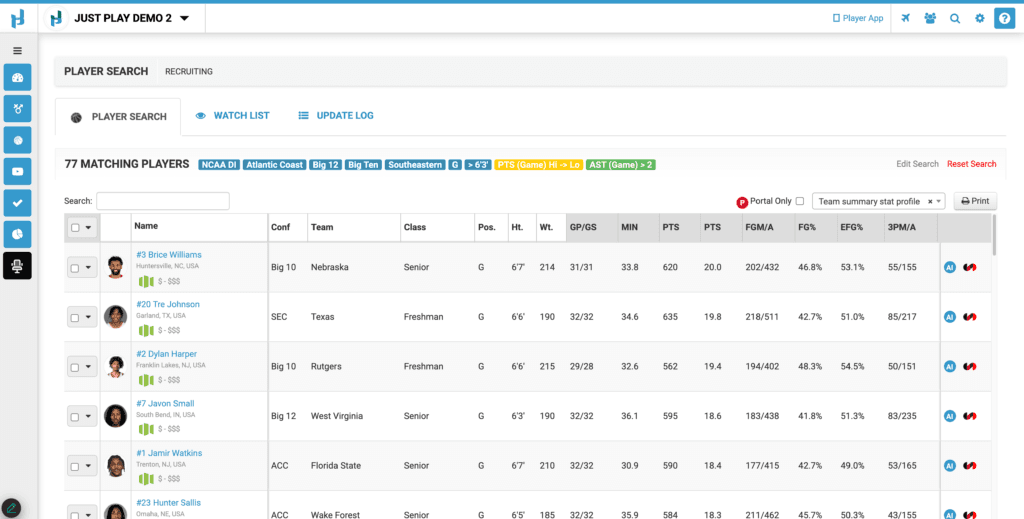Click the AI icon for Brice Williams
The height and width of the screenshot is (519, 1024).
[x=950, y=267]
